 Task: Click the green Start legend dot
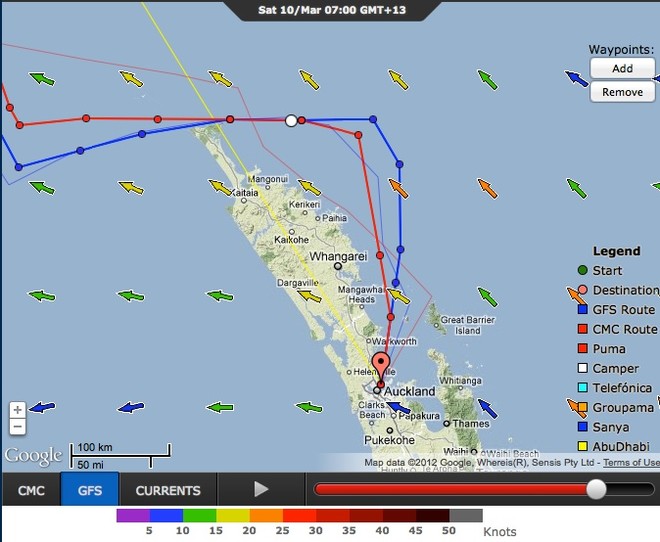583,270
